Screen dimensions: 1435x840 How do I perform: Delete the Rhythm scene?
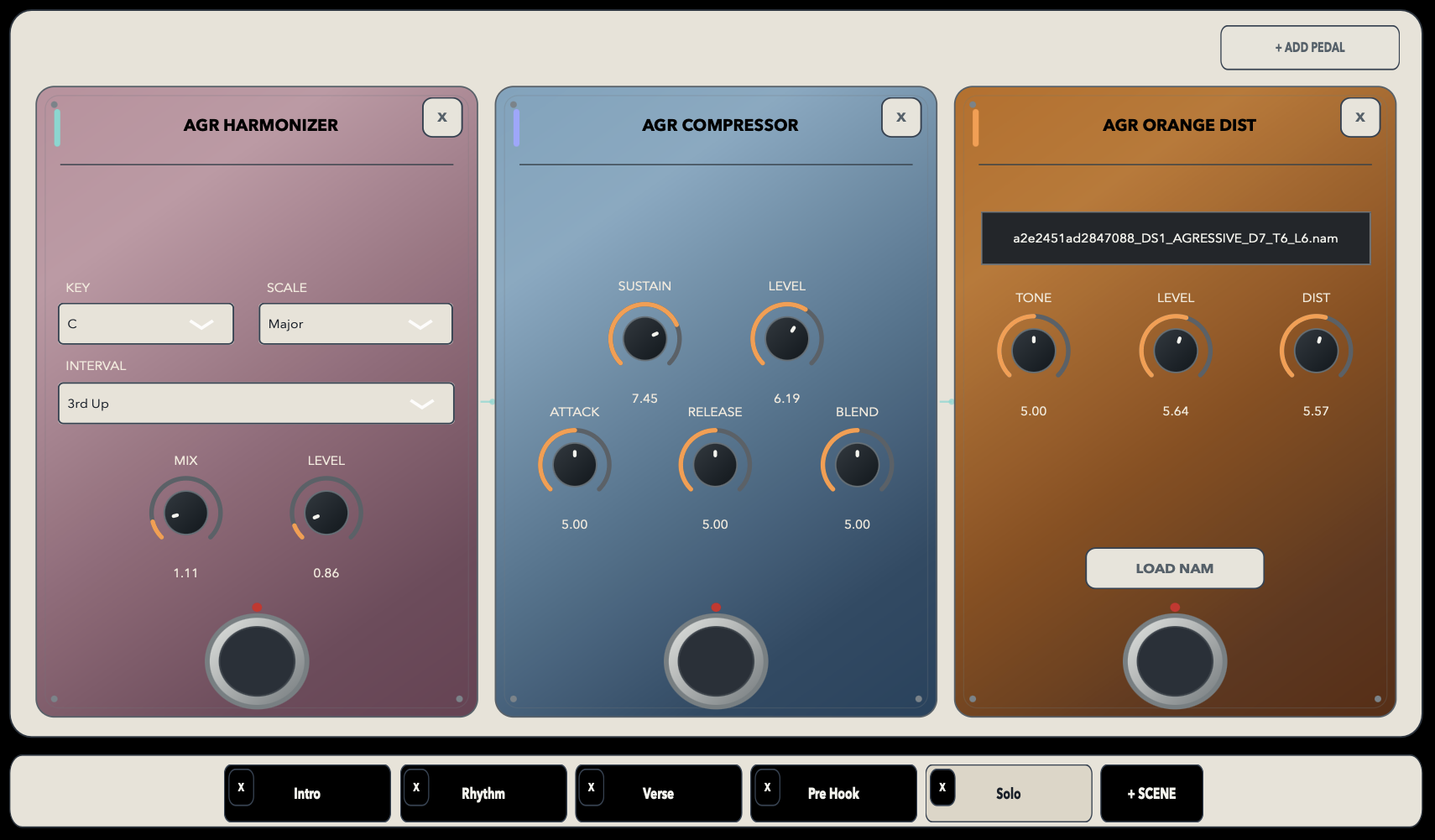click(416, 788)
